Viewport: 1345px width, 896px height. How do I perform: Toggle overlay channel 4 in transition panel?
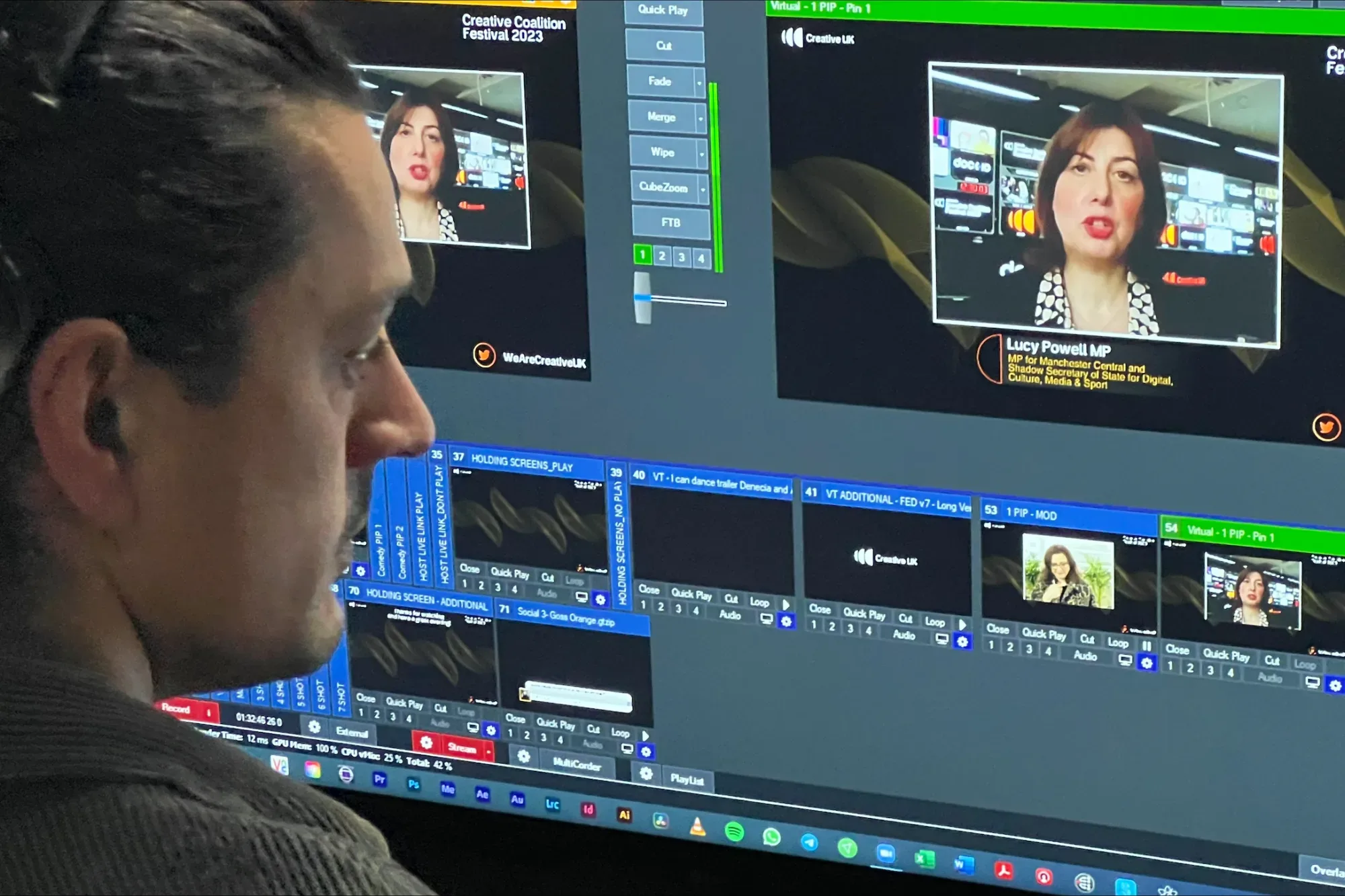701,258
